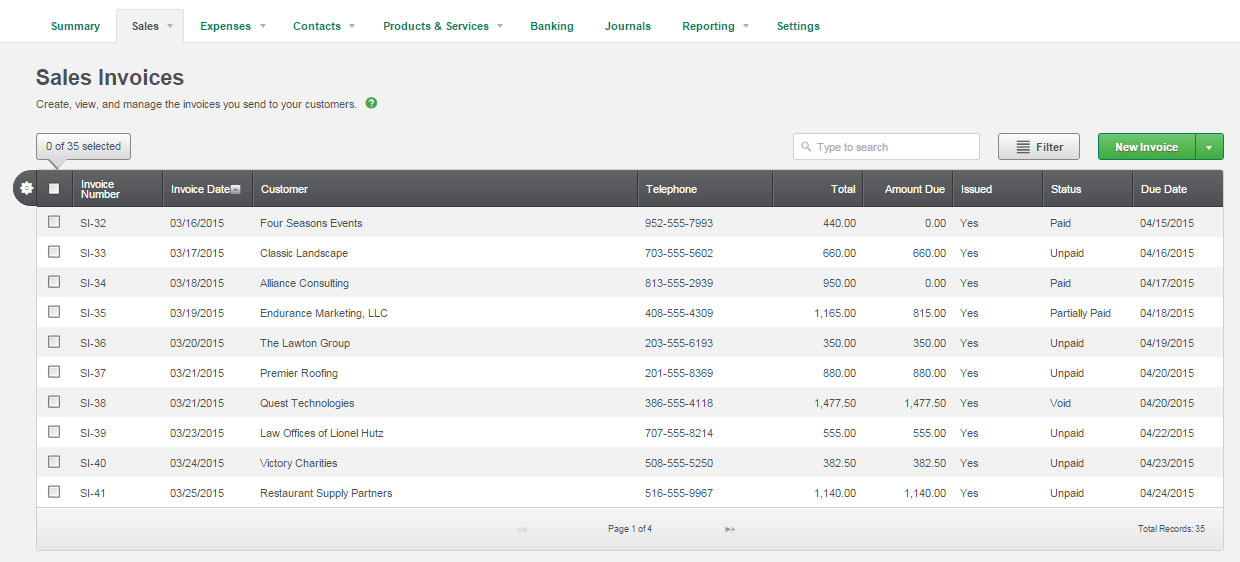Click the Filter button
The image size is (1240, 562).
click(x=1038, y=147)
